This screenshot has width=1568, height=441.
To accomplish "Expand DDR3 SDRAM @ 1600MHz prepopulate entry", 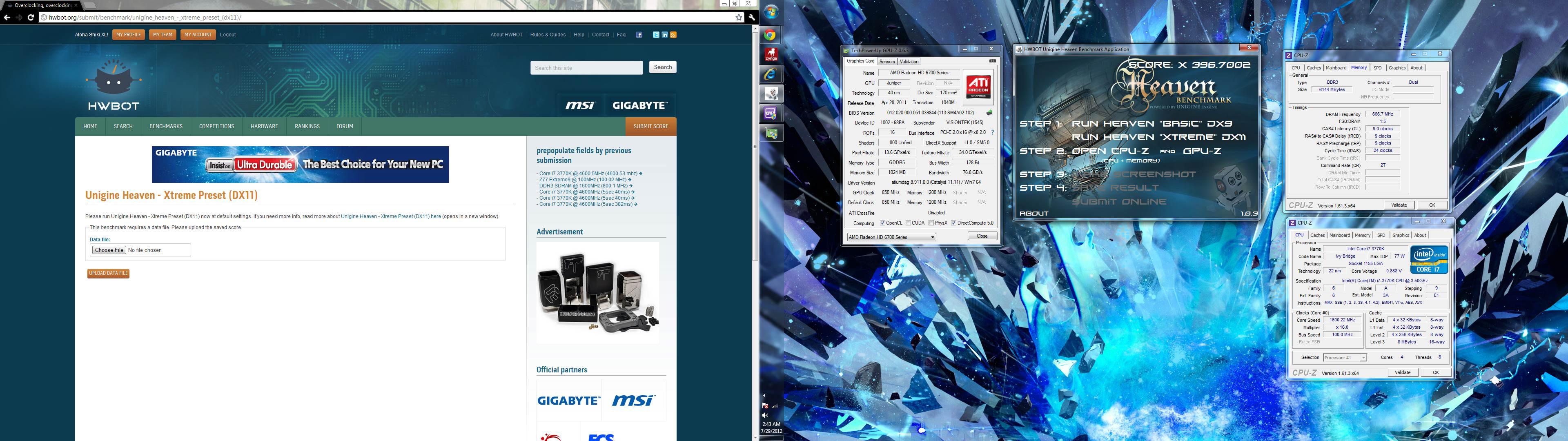I will (584, 186).
